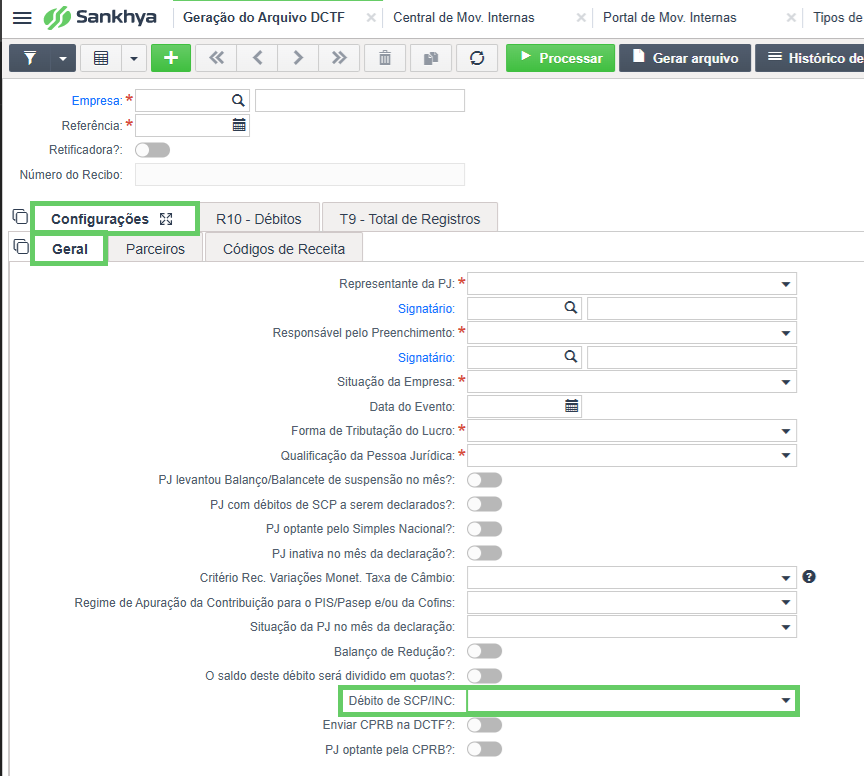This screenshot has width=864, height=776.
Task: Switch to R10 - Débitos tab
Action: (x=259, y=219)
